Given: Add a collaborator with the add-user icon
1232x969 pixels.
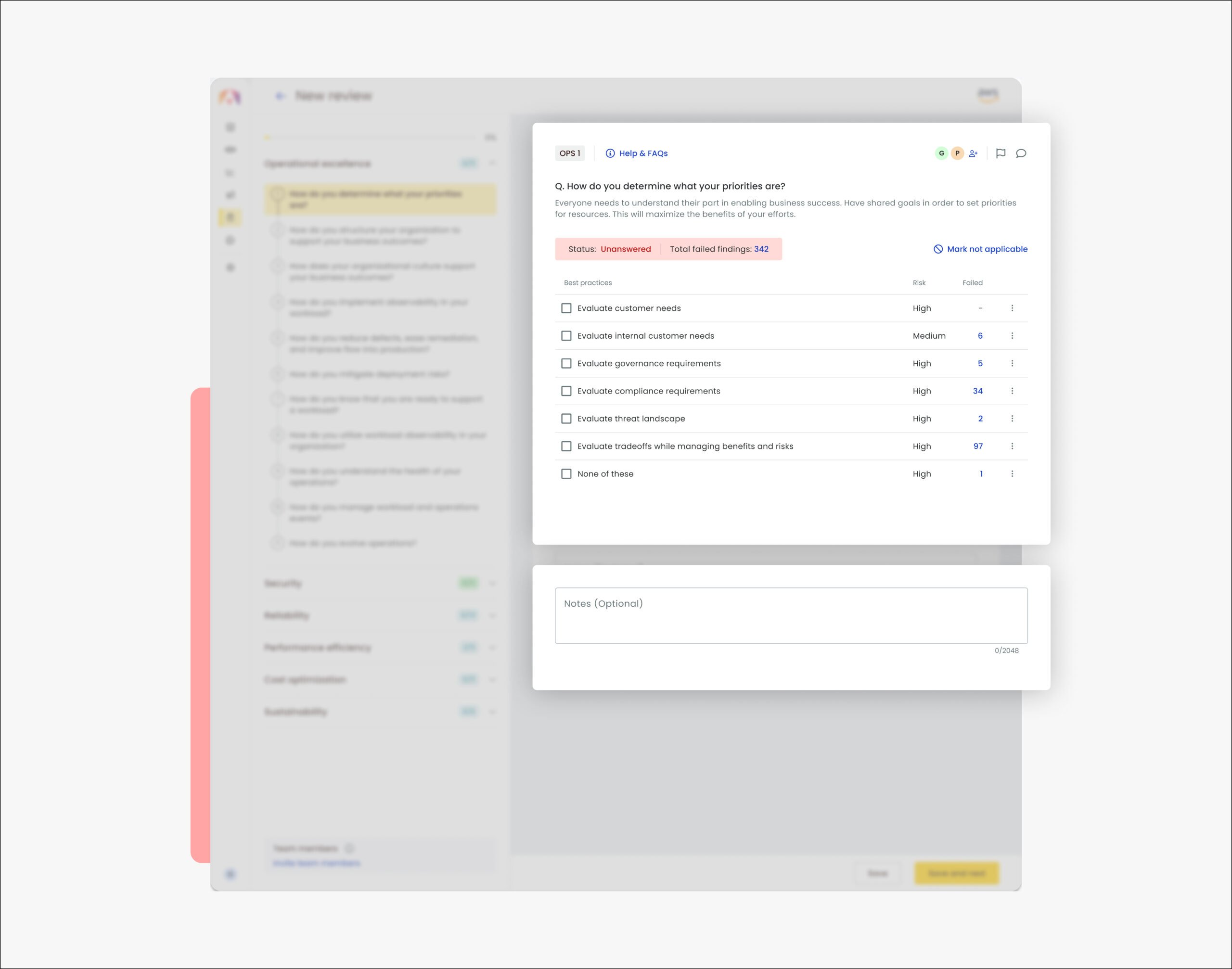Looking at the screenshot, I should click(973, 153).
